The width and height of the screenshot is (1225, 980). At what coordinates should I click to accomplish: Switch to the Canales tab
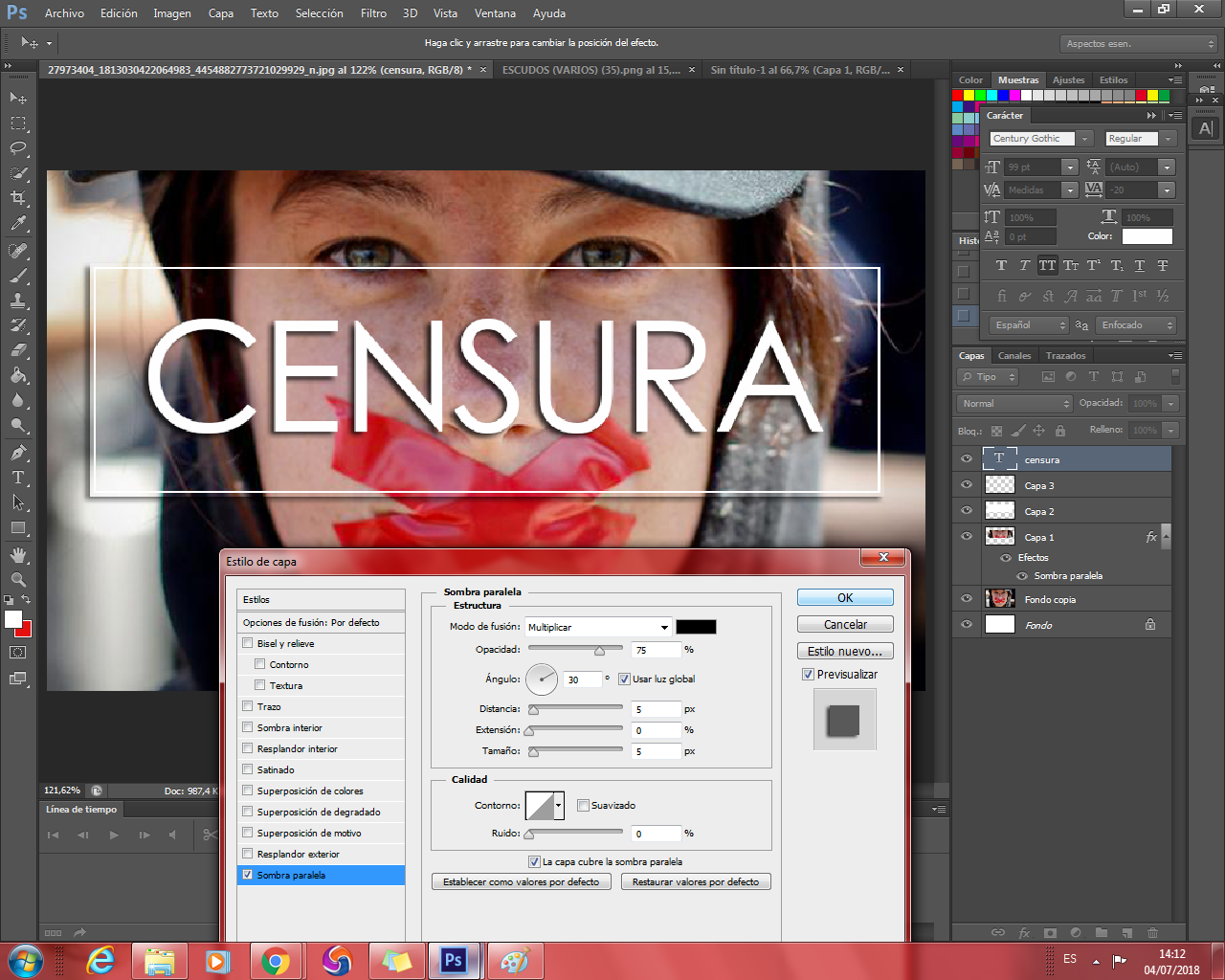coord(1014,356)
